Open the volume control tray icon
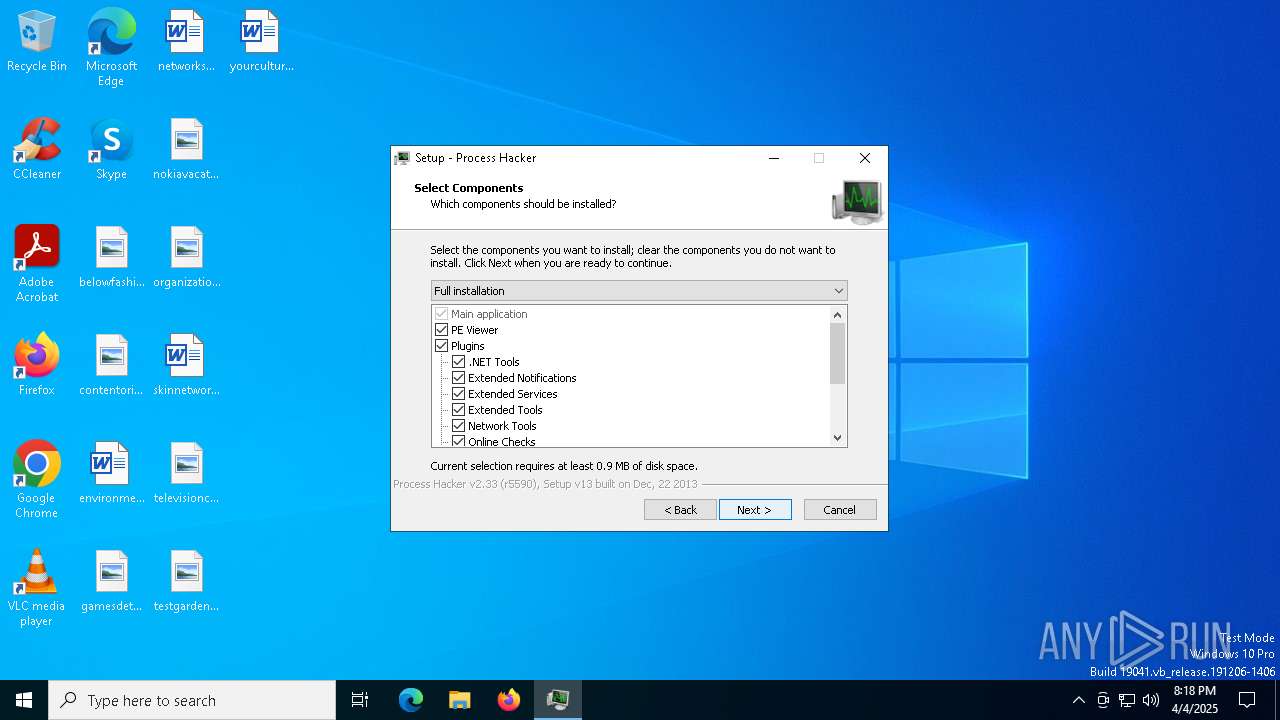Image resolution: width=1280 pixels, height=720 pixels. tap(1151, 700)
